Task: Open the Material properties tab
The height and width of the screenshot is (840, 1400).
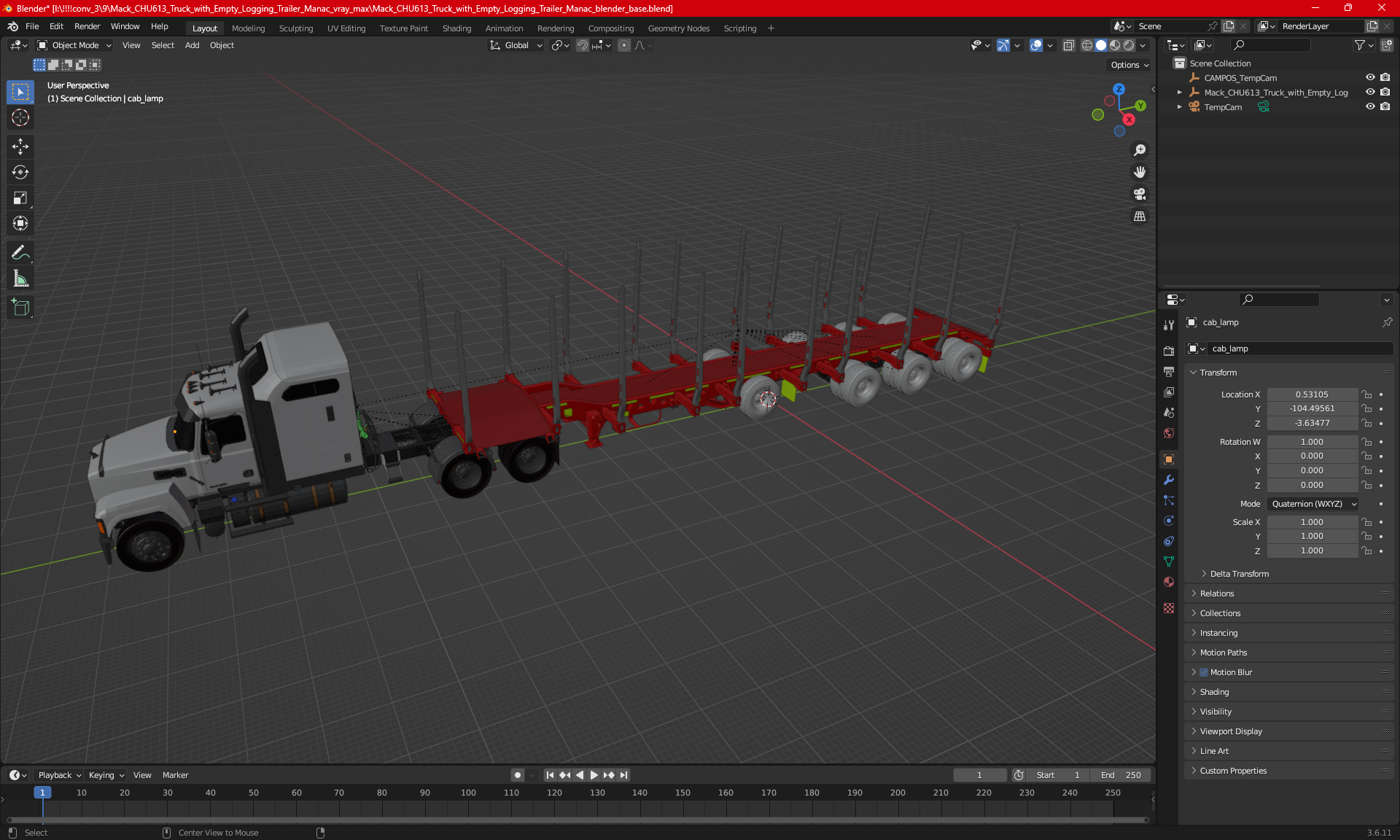Action: click(x=1169, y=582)
